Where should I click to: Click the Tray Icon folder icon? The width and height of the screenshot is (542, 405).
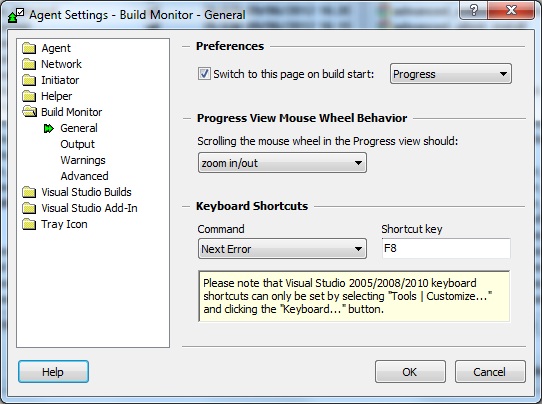pos(29,224)
